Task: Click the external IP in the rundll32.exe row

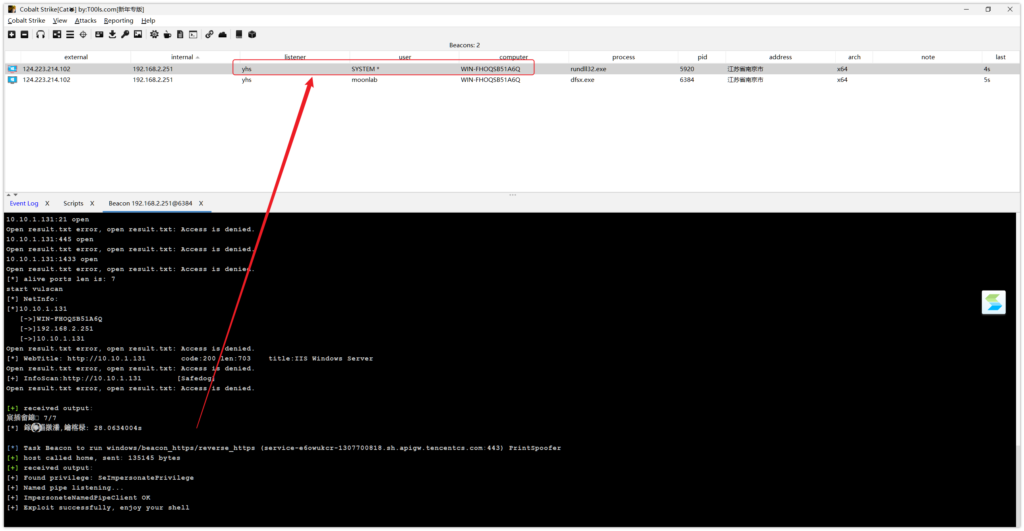Action: point(46,69)
